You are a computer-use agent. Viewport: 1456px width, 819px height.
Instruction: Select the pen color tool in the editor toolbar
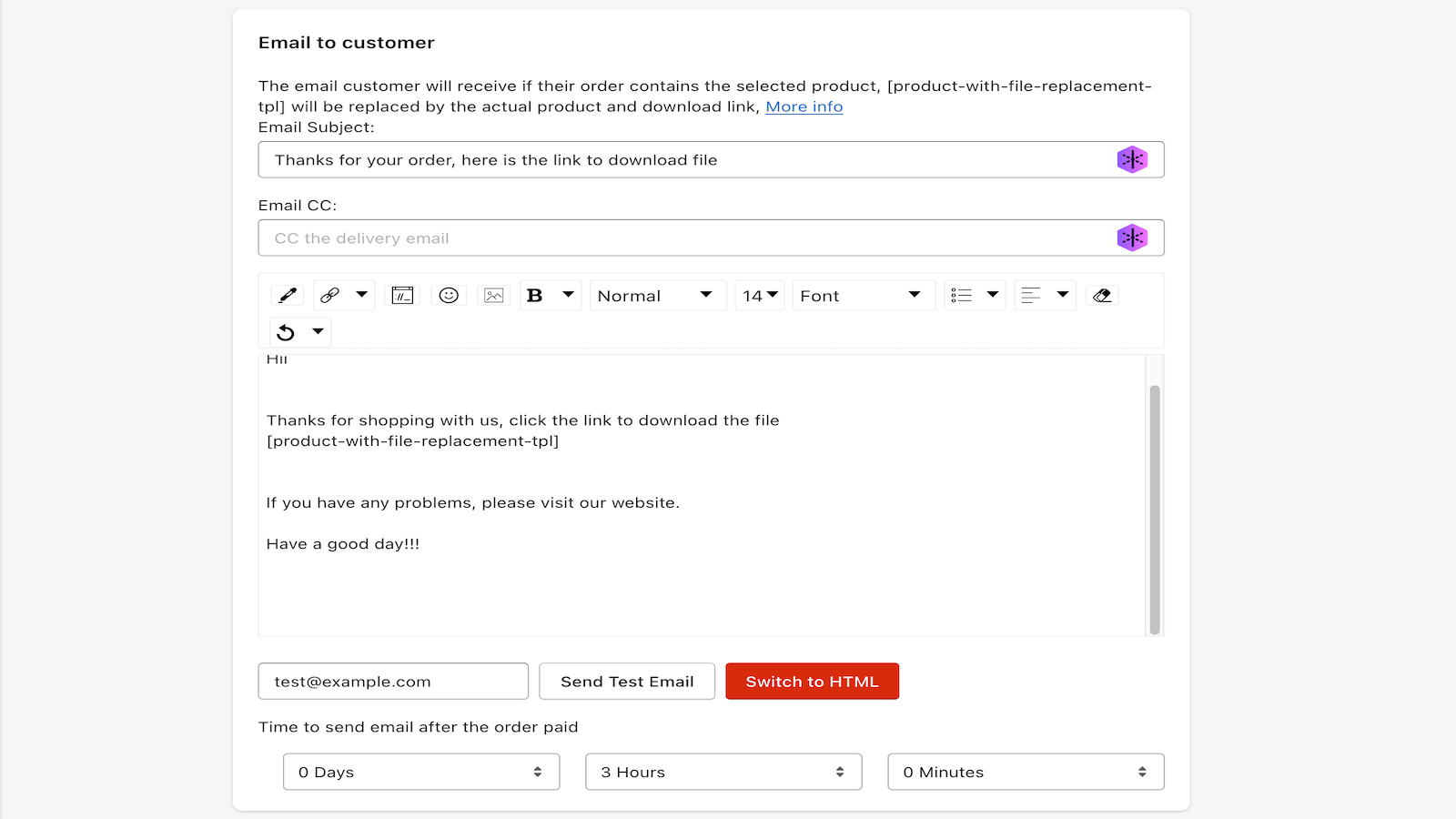pyautogui.click(x=285, y=295)
